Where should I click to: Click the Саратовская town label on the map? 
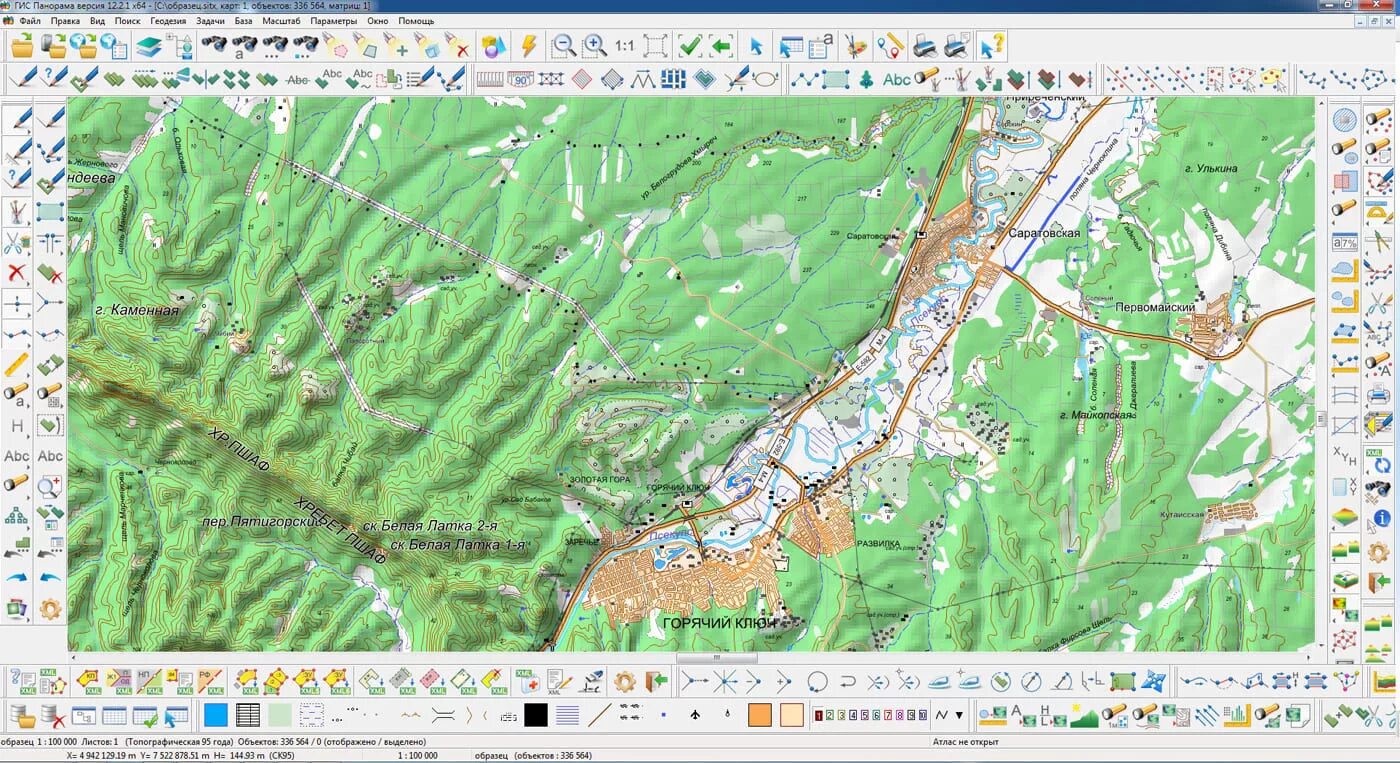coord(1044,233)
